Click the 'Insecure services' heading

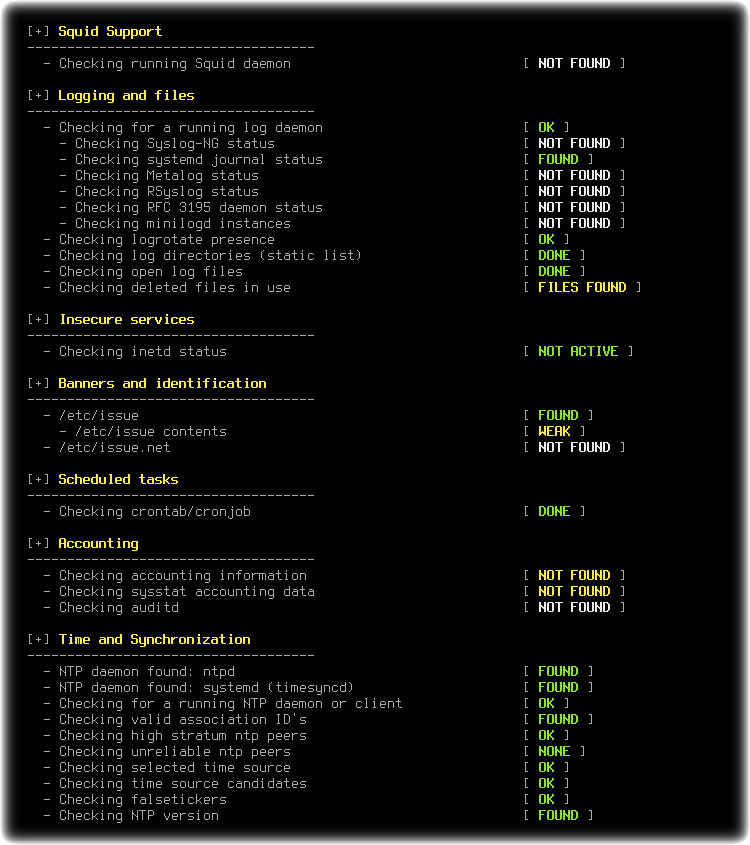127,320
